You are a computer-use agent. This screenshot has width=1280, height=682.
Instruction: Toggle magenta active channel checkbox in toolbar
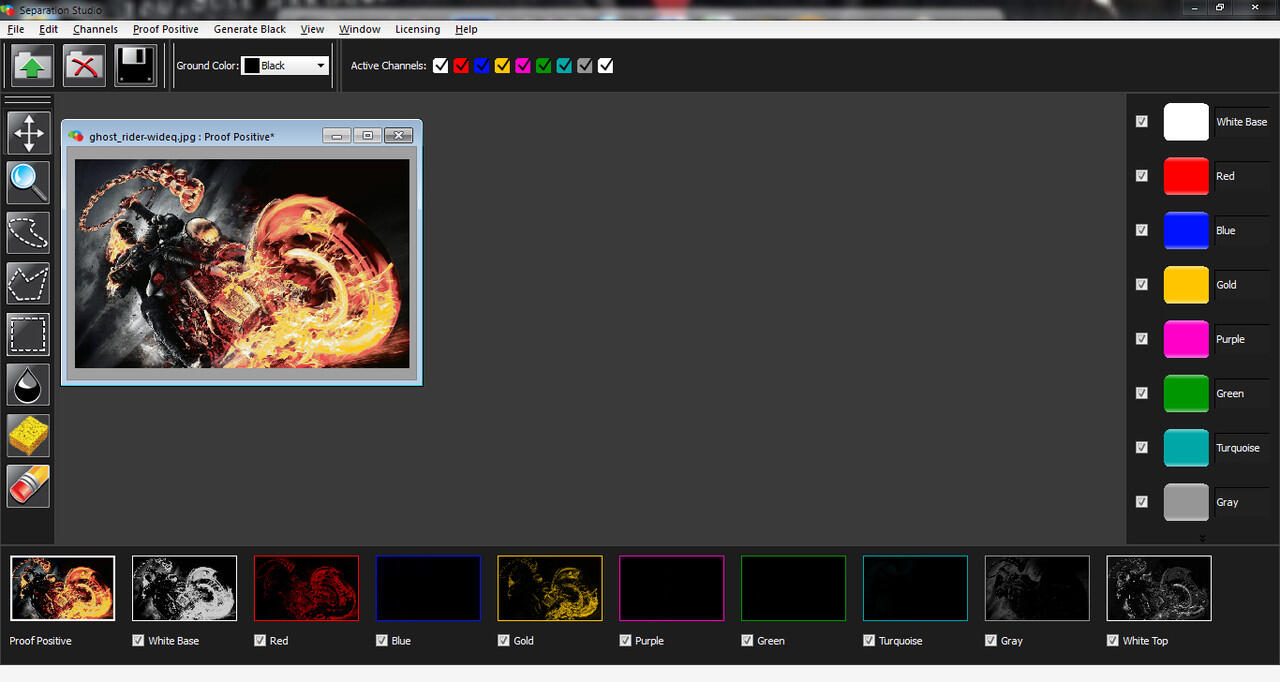coord(523,66)
